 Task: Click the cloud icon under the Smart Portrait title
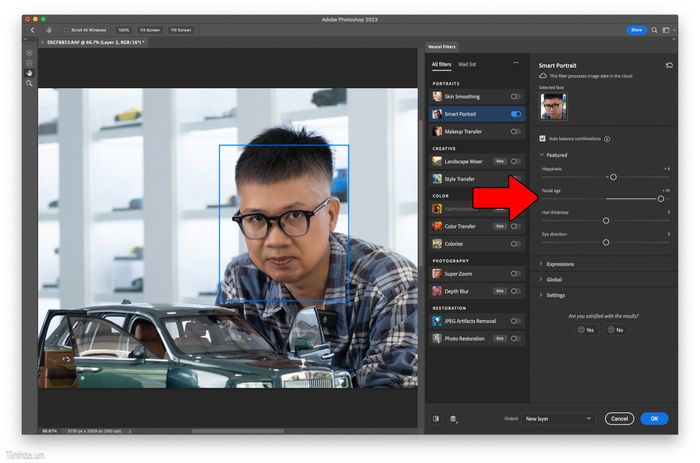[x=543, y=76]
